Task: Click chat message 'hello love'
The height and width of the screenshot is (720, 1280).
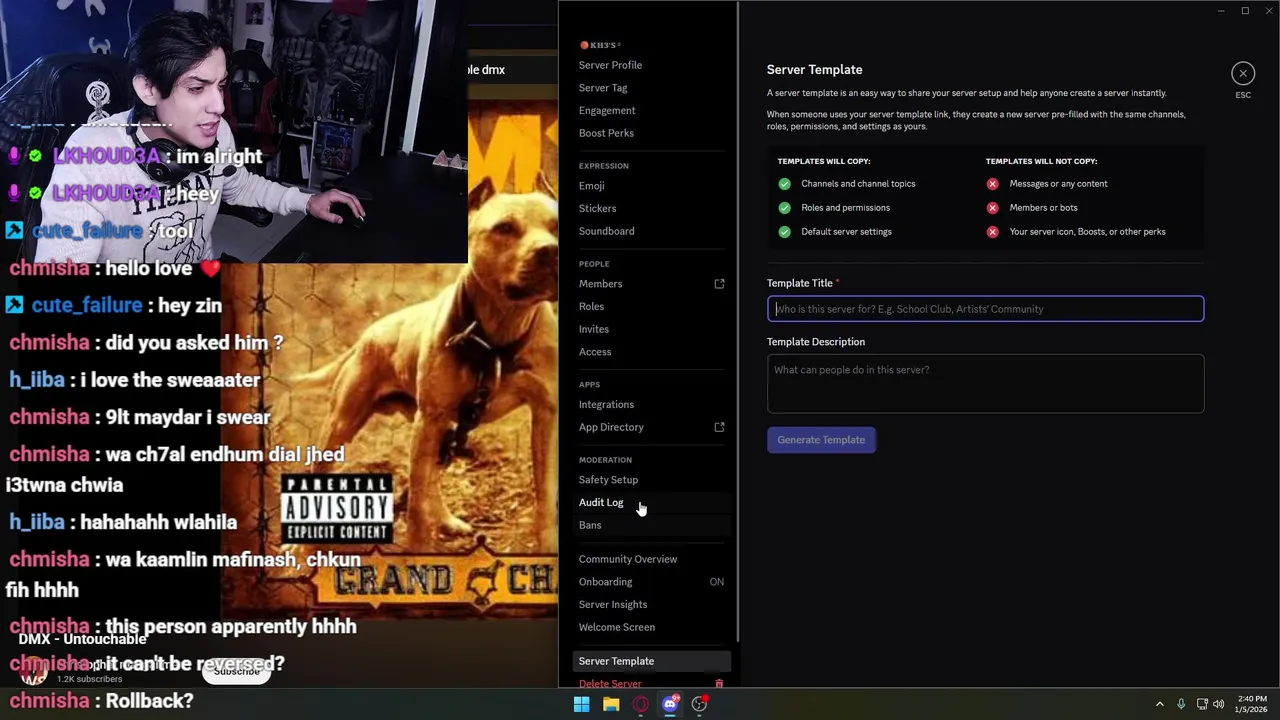Action: pos(115,268)
